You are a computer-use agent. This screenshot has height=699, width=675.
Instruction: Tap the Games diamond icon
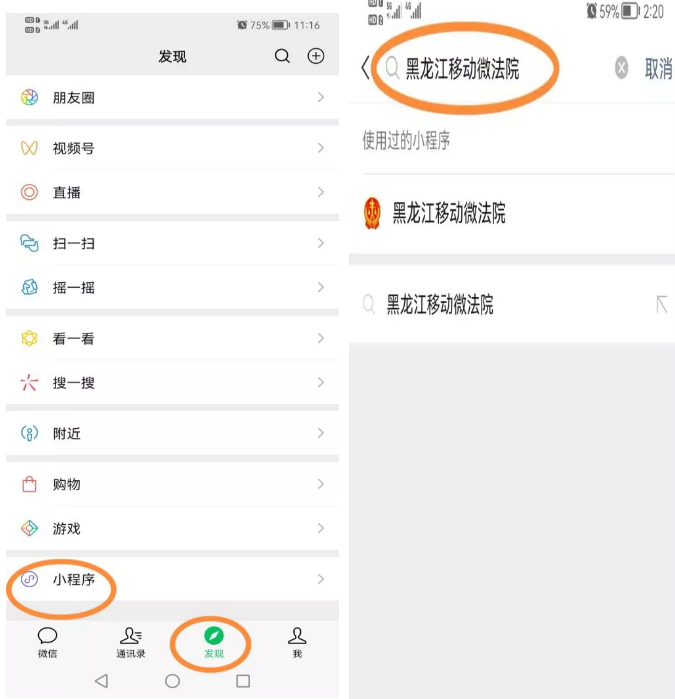29,528
